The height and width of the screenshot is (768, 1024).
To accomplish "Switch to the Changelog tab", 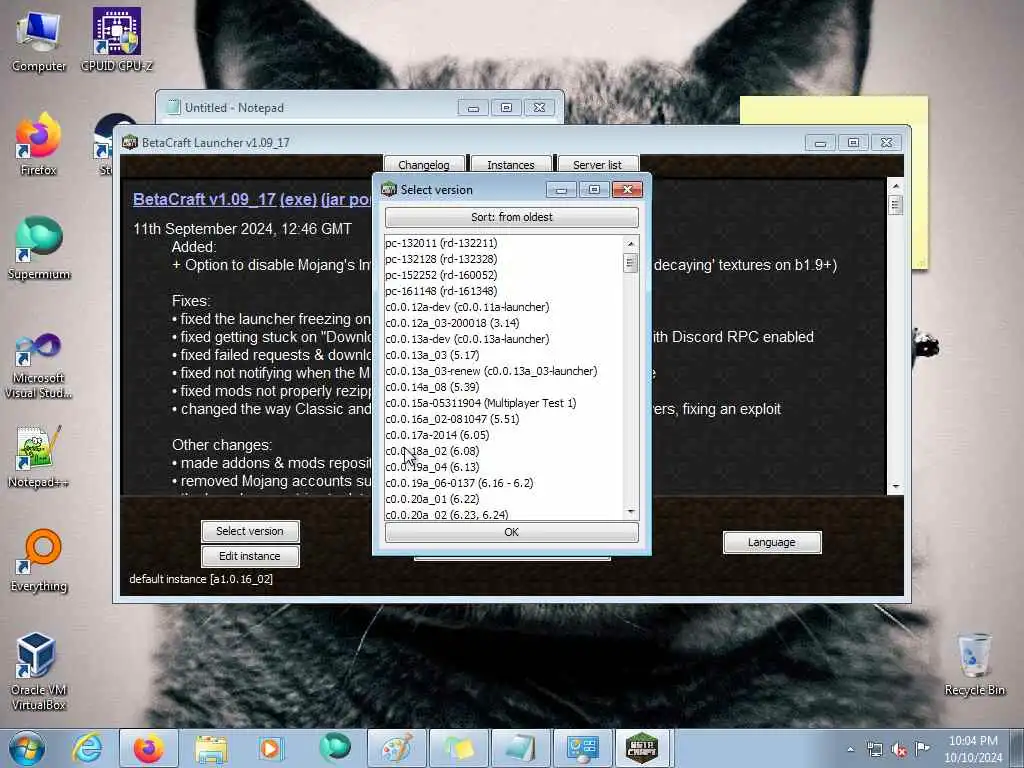I will point(424,165).
